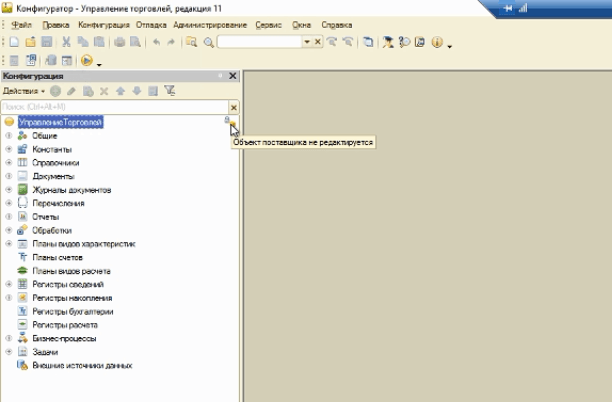Screen dimensions: 612x402
Task: Click the Undo arrow icon
Action: click(x=157, y=42)
